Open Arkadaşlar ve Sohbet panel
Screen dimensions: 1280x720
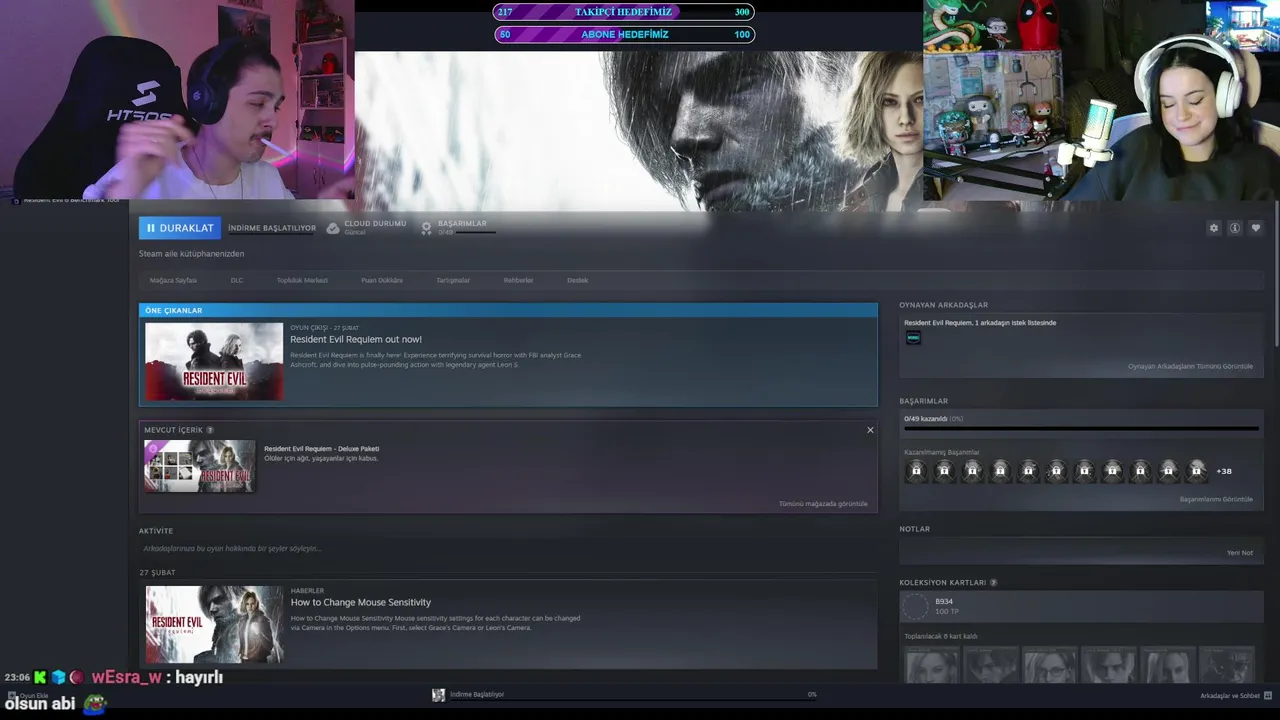(1230, 696)
